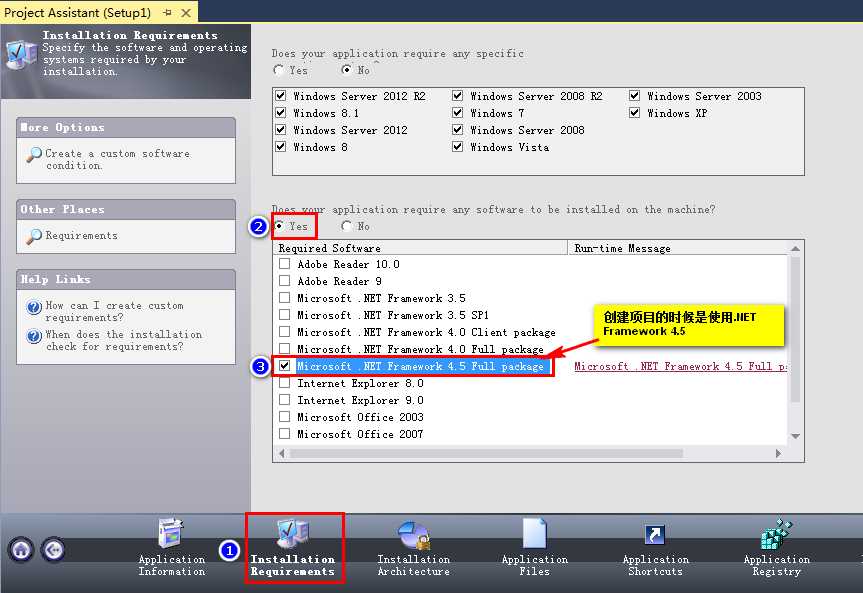Click the vertical scrollbar thumb of software list
The image size is (863, 593).
coord(795,329)
